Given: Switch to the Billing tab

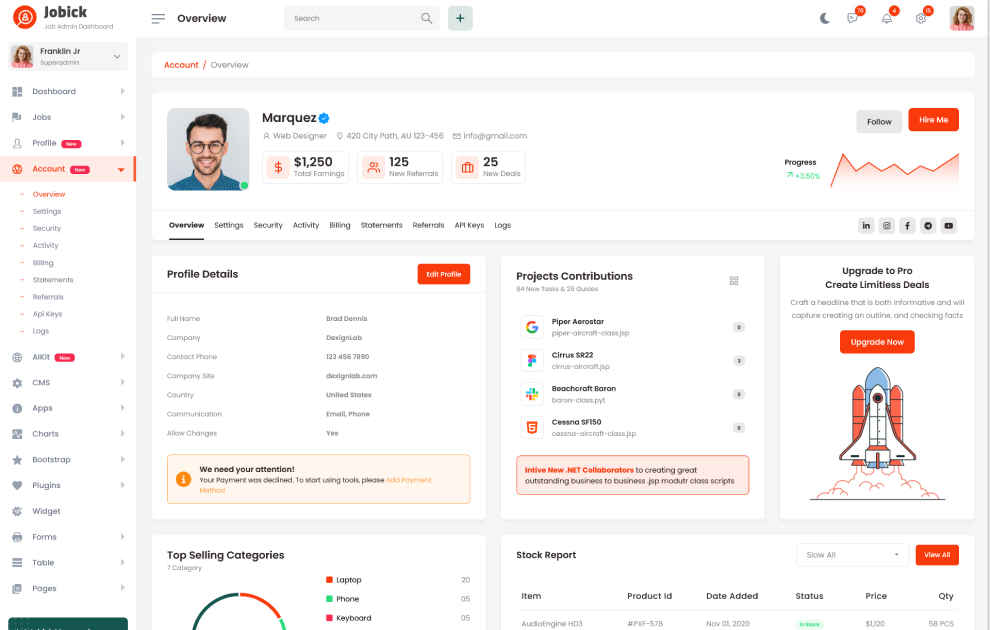Looking at the screenshot, I should [340, 226].
